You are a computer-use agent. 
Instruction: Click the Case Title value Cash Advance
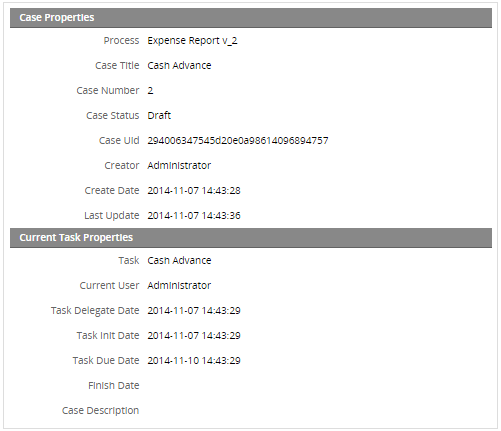(x=179, y=66)
